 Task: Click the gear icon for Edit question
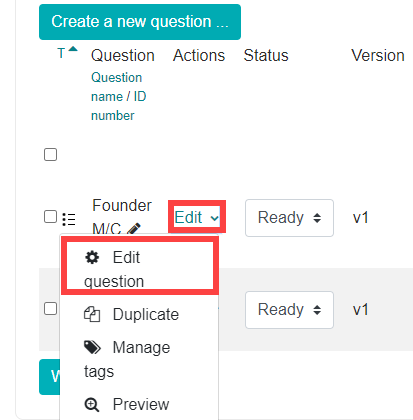click(92, 258)
